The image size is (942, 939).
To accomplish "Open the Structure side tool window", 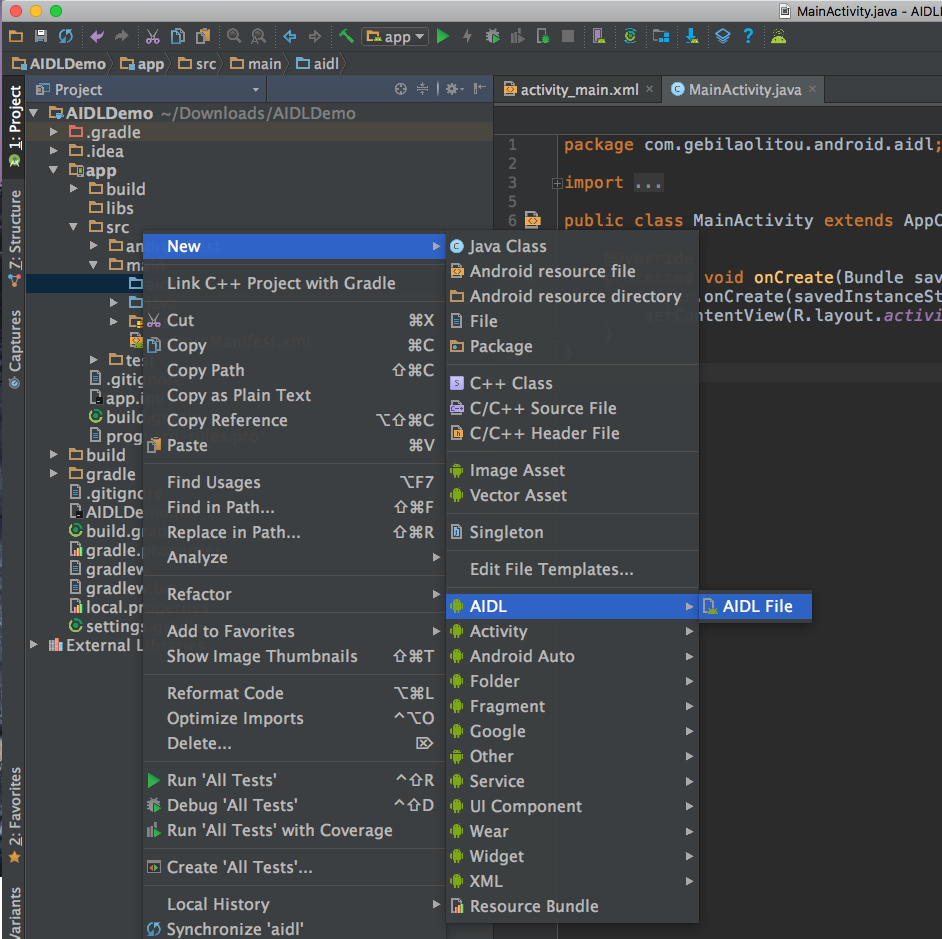I will [x=14, y=237].
